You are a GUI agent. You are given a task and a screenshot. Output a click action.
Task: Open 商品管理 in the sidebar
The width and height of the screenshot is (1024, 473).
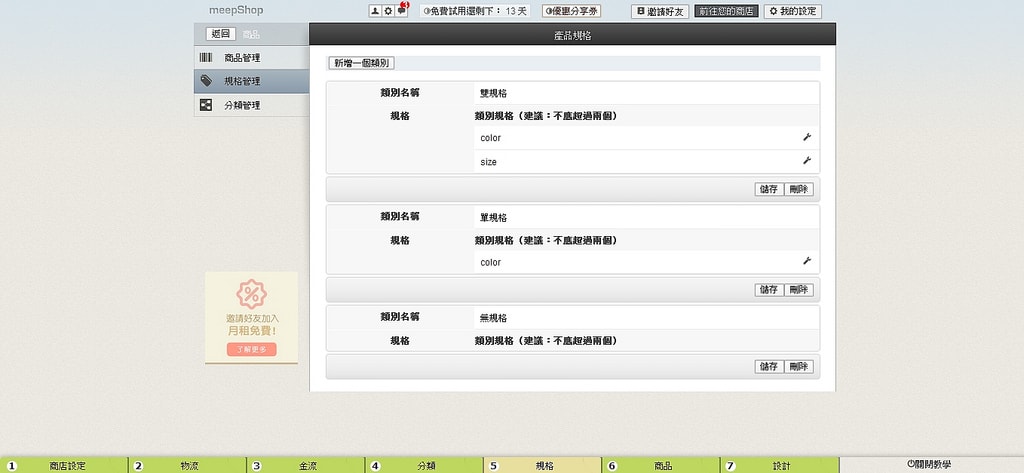click(242, 58)
